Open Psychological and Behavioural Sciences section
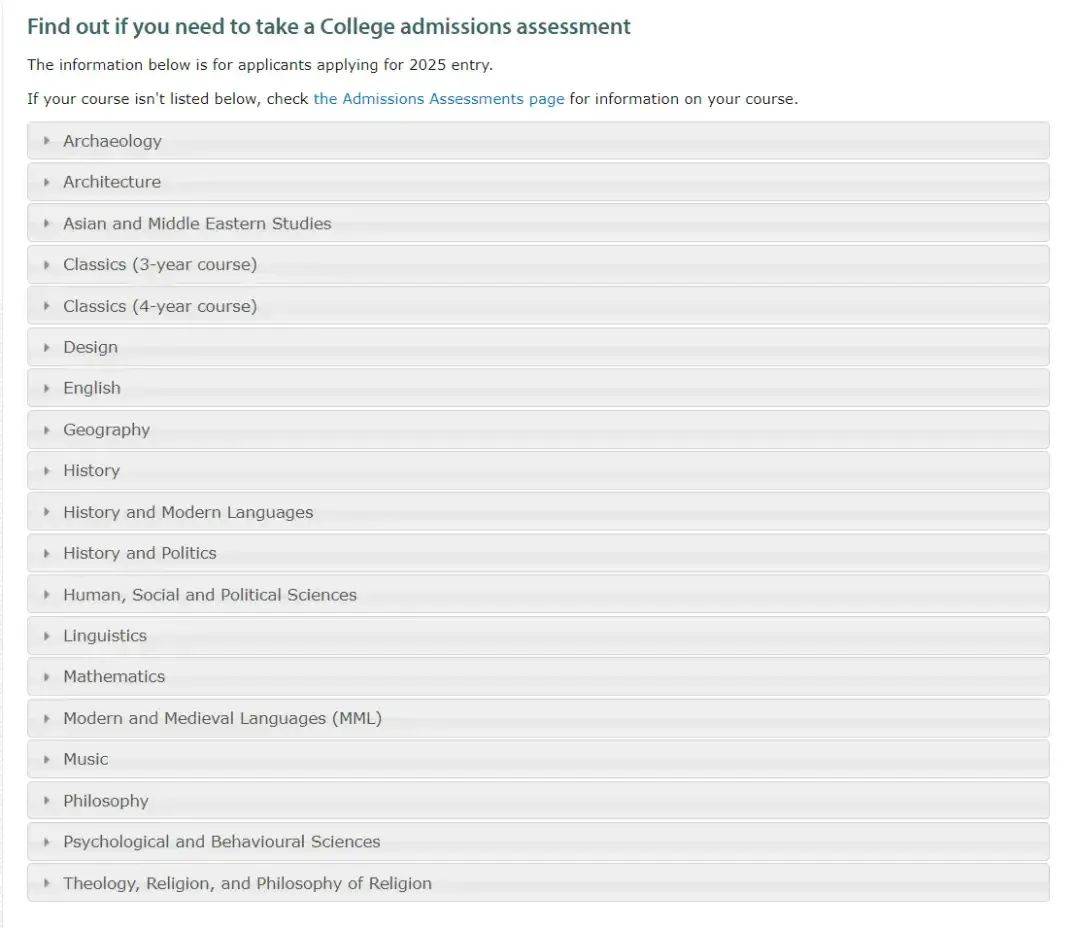The image size is (1080, 928). (x=222, y=842)
